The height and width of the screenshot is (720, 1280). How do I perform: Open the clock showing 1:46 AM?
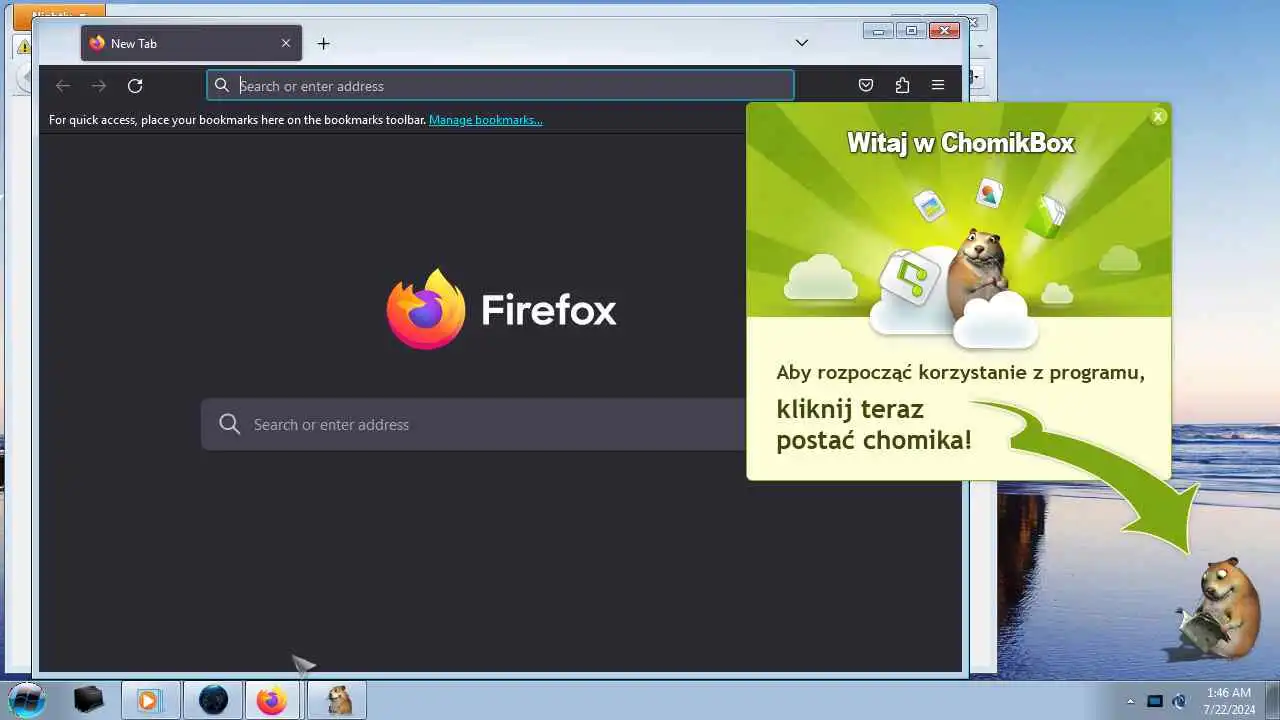pos(1229,701)
